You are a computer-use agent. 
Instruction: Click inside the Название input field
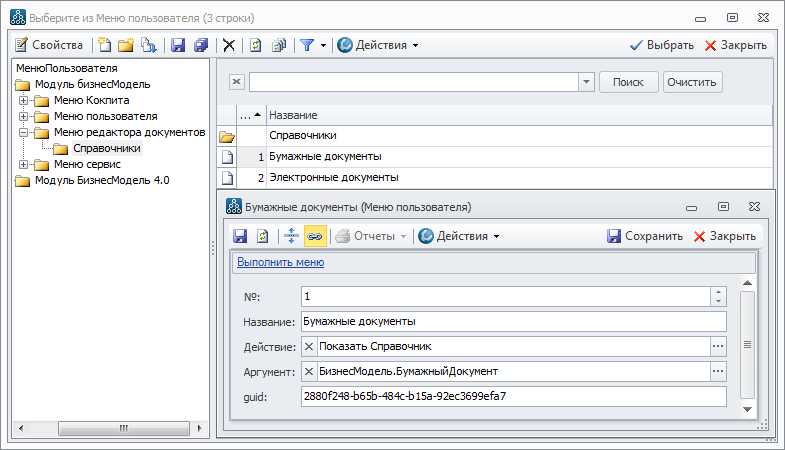coord(513,322)
